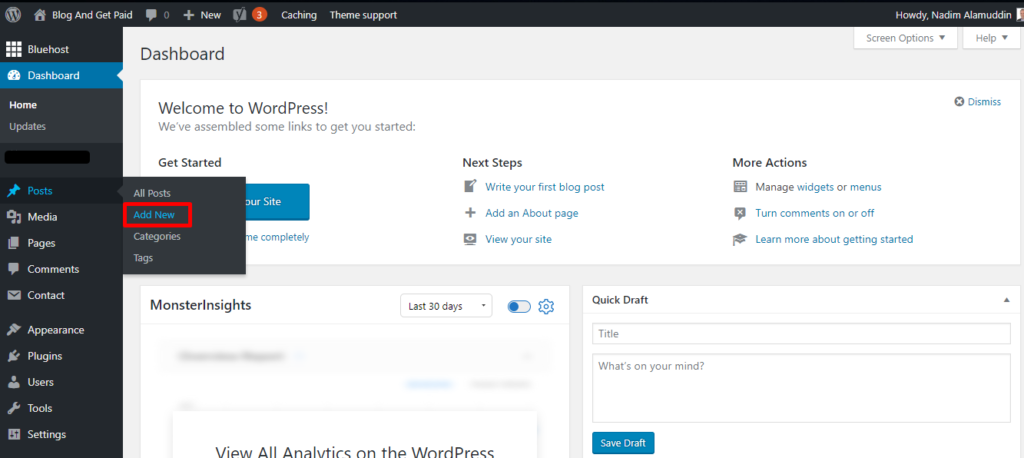1024x458 pixels.
Task: Select Add New in the Posts submenu
Action: (x=154, y=215)
